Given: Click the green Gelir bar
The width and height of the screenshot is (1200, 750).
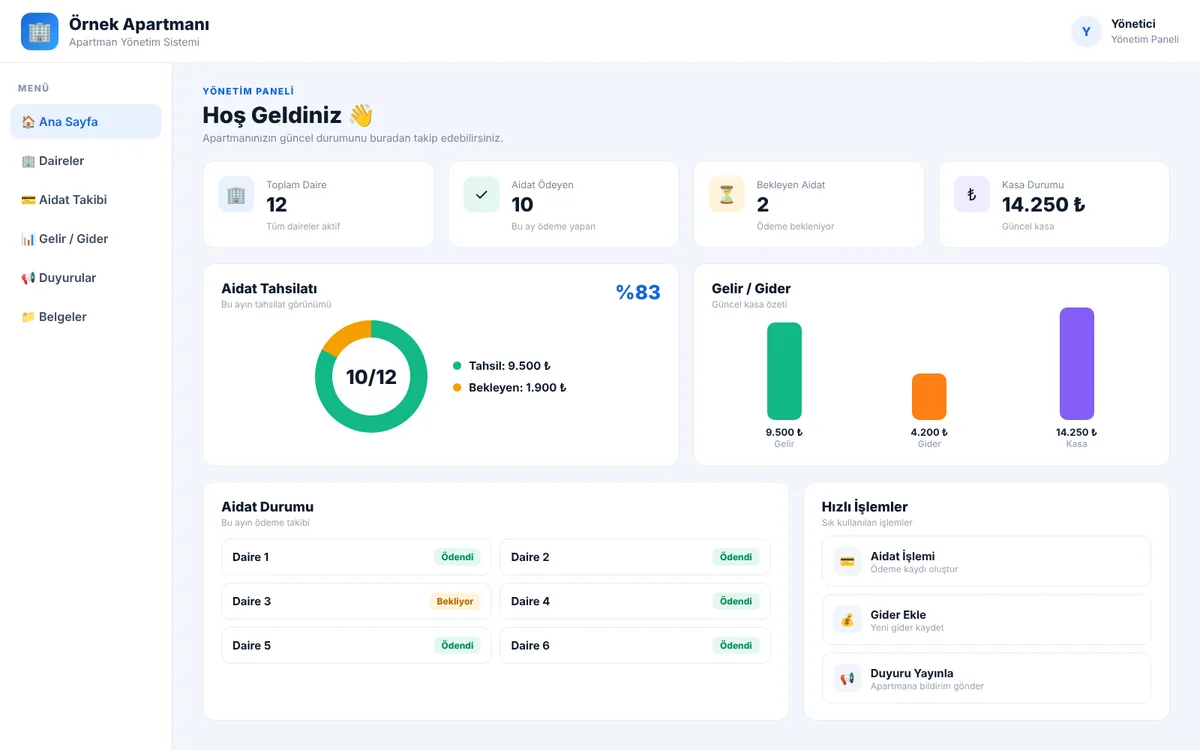Looking at the screenshot, I should (784, 371).
